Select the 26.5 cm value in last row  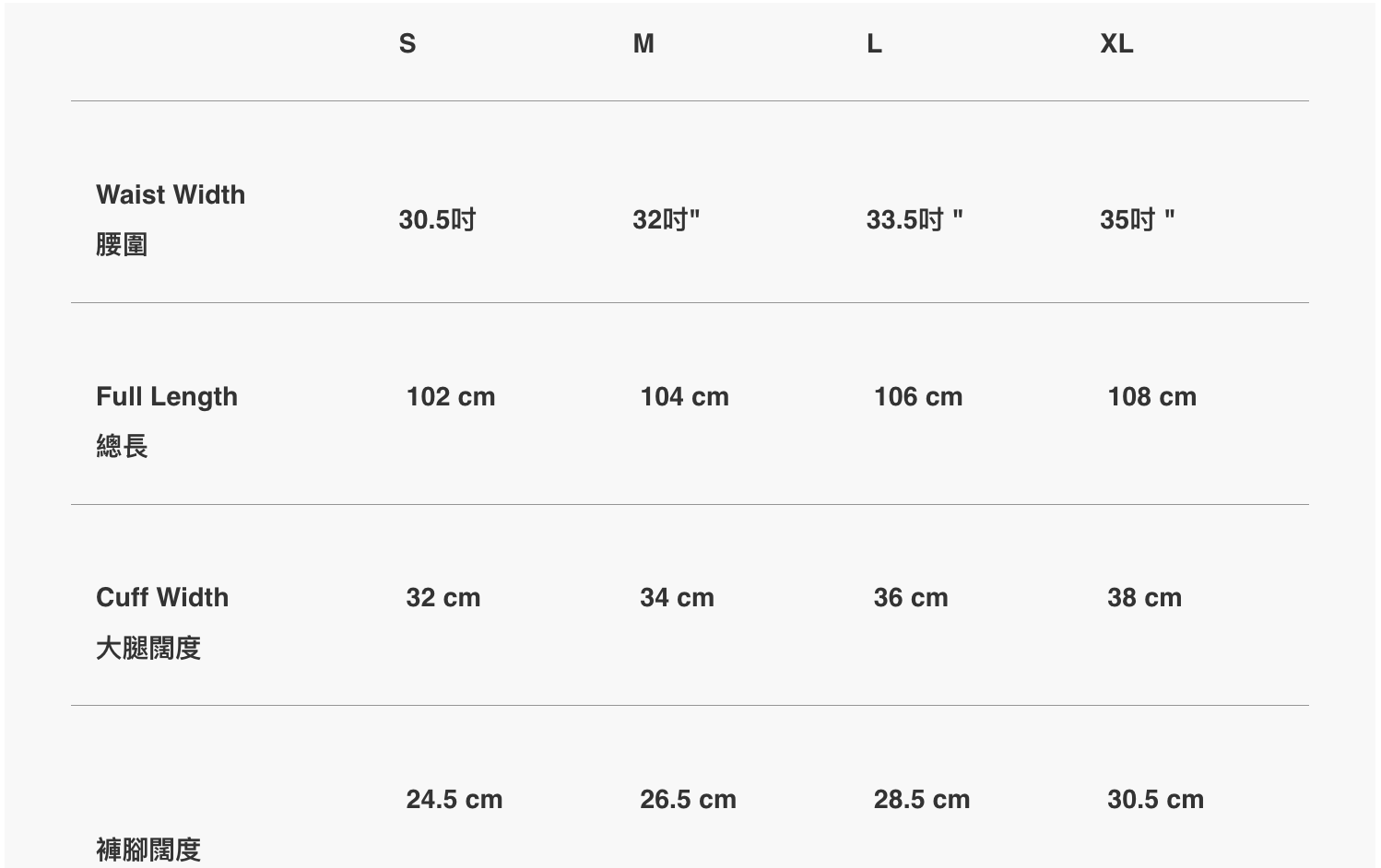pos(688,799)
